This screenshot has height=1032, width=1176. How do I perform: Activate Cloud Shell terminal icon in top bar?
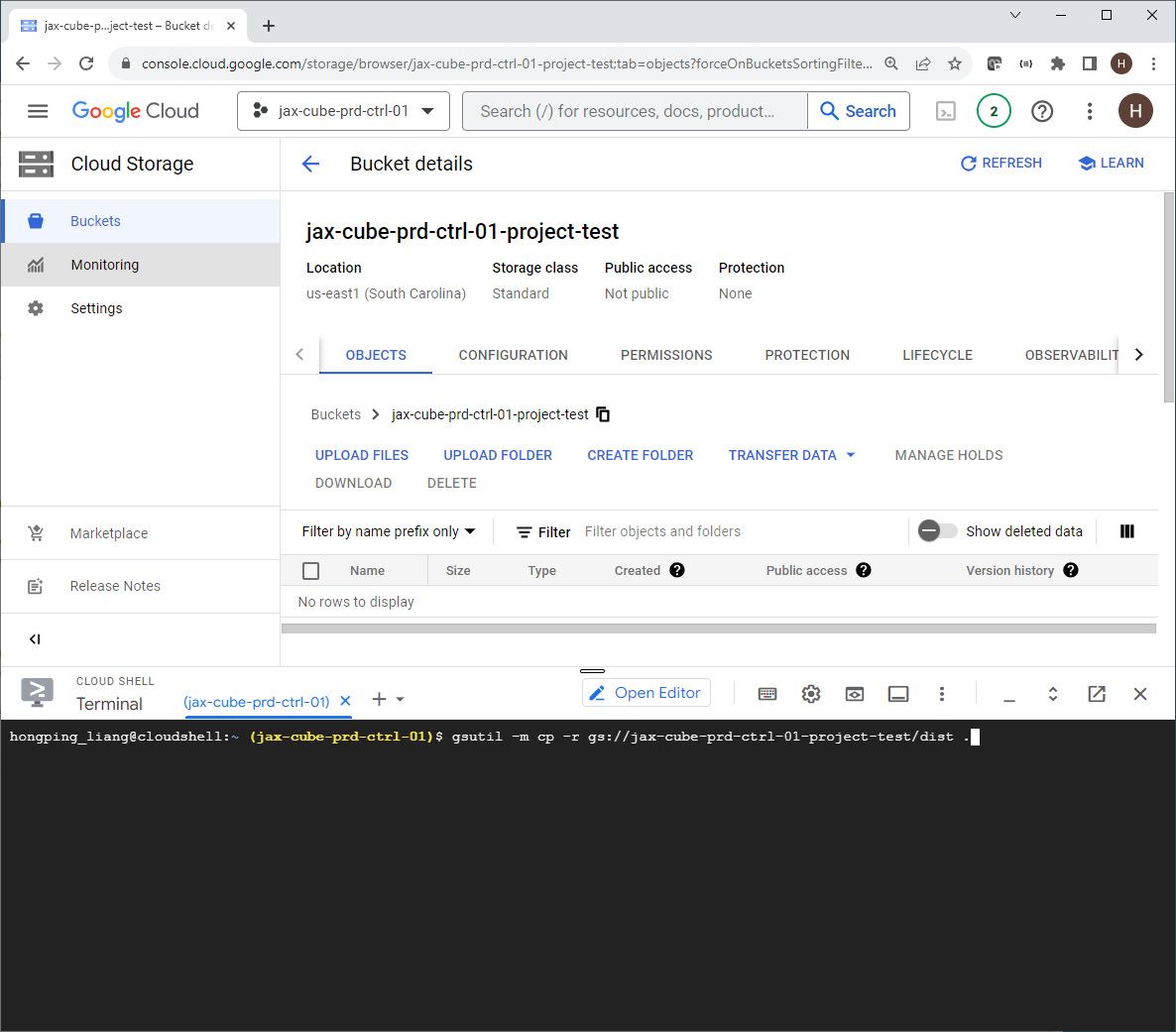[945, 111]
